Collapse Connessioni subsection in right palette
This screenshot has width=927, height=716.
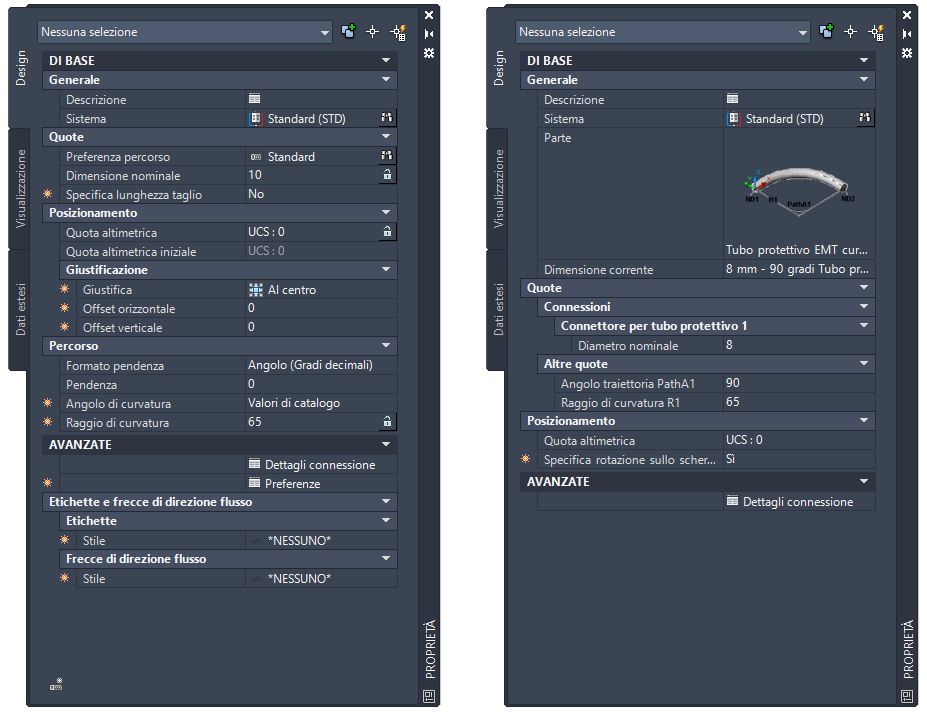click(x=864, y=306)
